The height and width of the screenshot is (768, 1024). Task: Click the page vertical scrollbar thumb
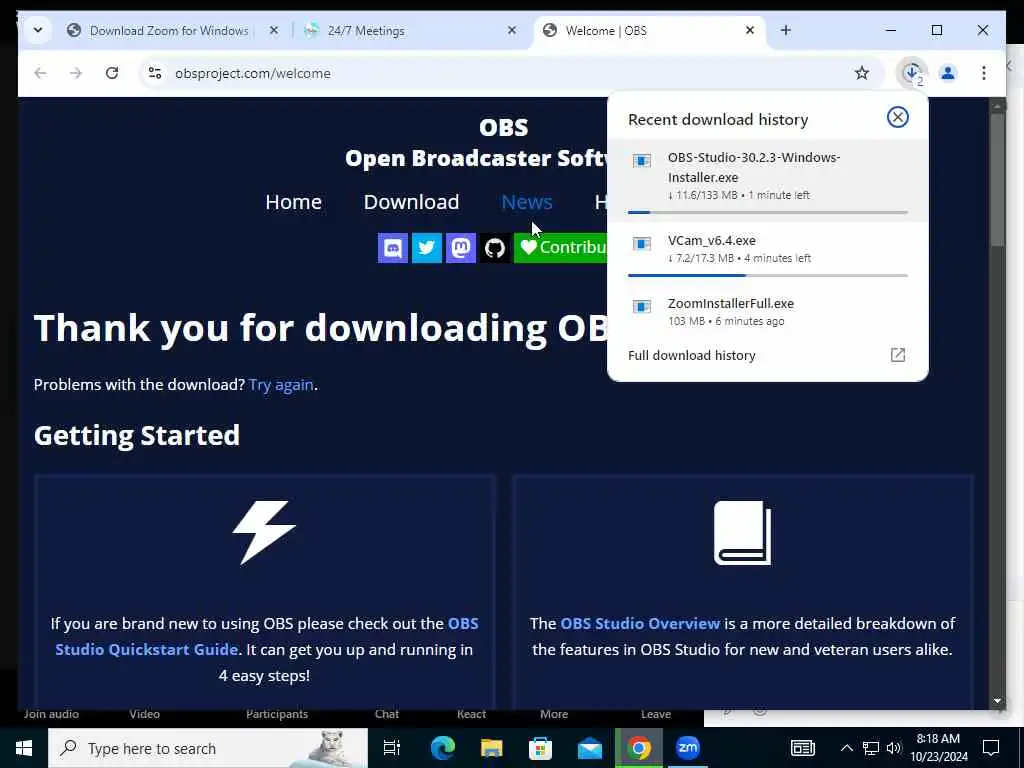click(x=997, y=180)
